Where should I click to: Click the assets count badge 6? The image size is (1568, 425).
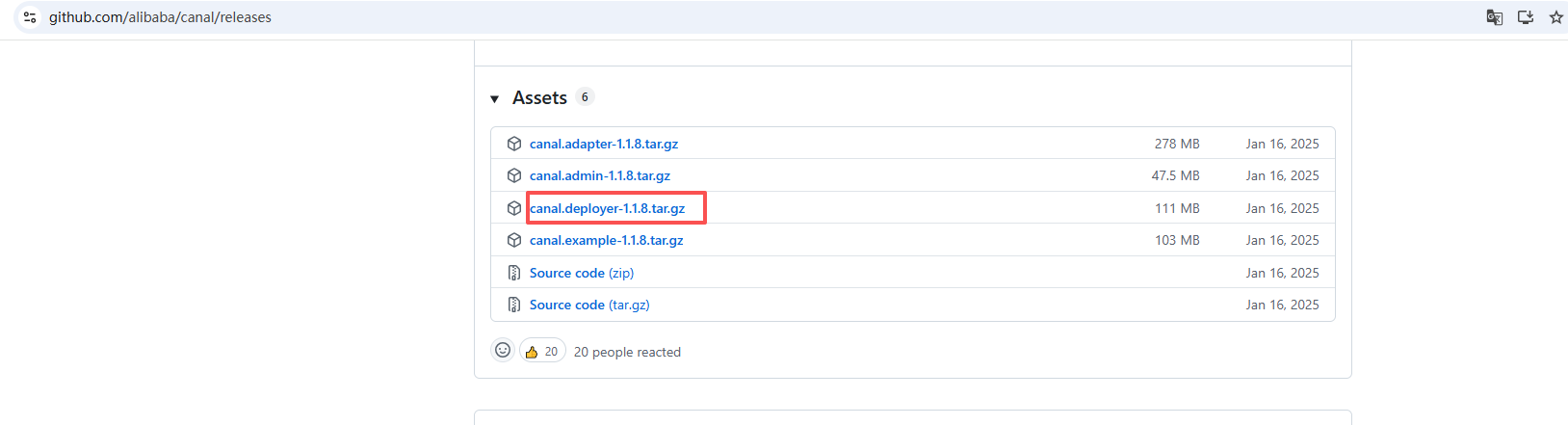pos(585,97)
